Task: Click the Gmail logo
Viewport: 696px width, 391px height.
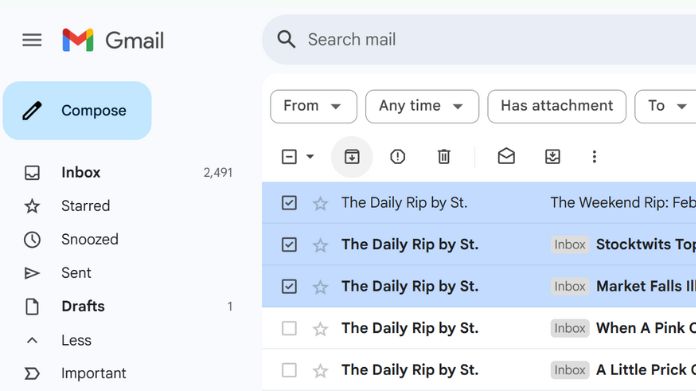Action: 113,40
